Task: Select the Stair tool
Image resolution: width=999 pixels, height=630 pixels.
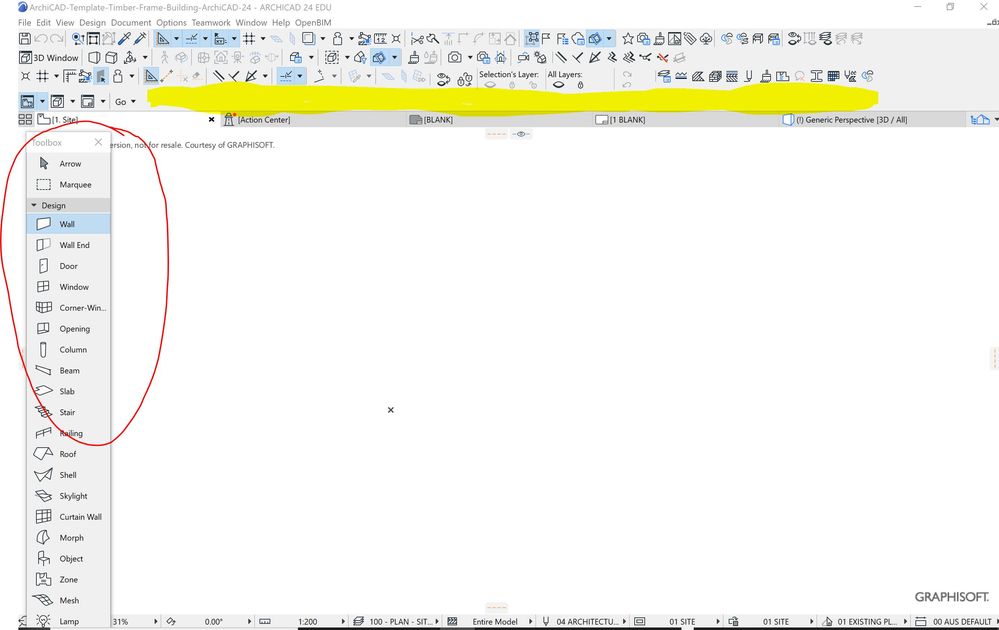Action: click(67, 412)
